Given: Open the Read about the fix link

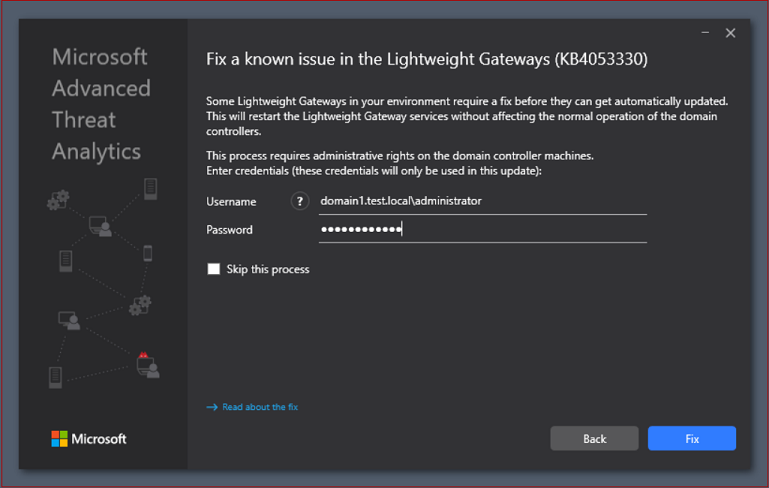Looking at the screenshot, I should point(260,407).
